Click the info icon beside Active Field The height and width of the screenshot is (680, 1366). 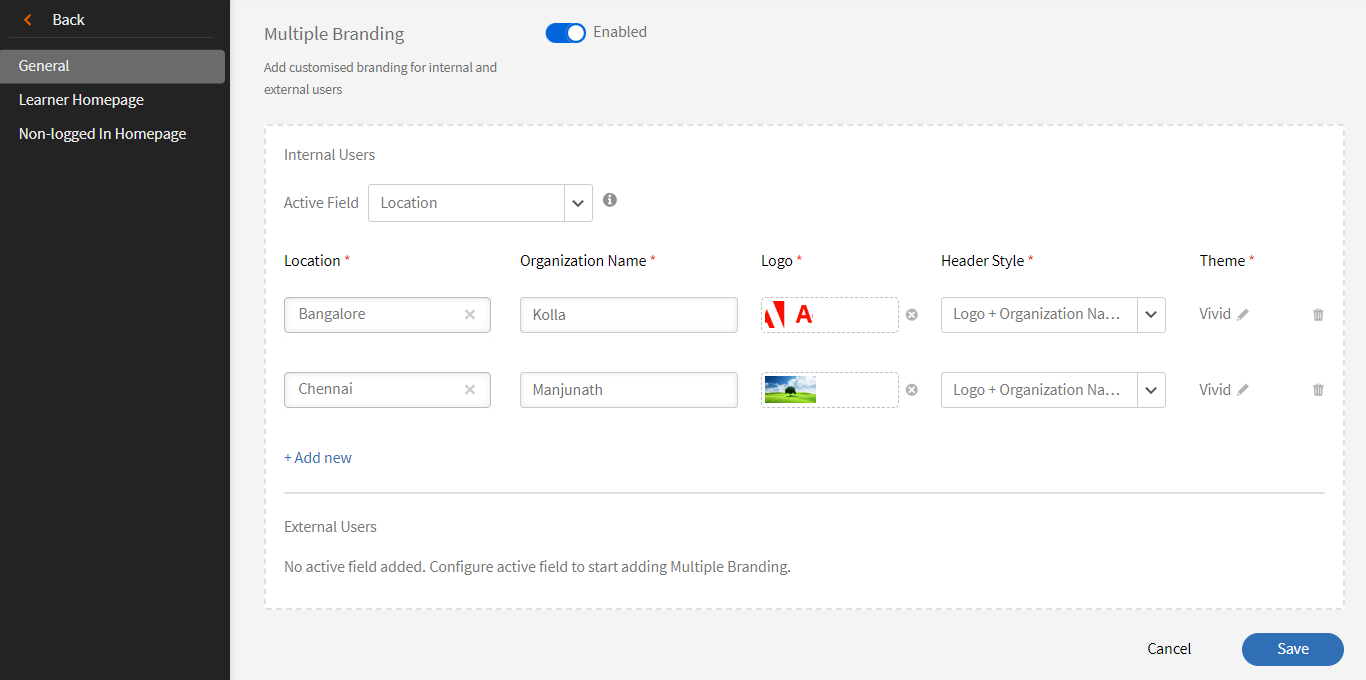pyautogui.click(x=610, y=200)
